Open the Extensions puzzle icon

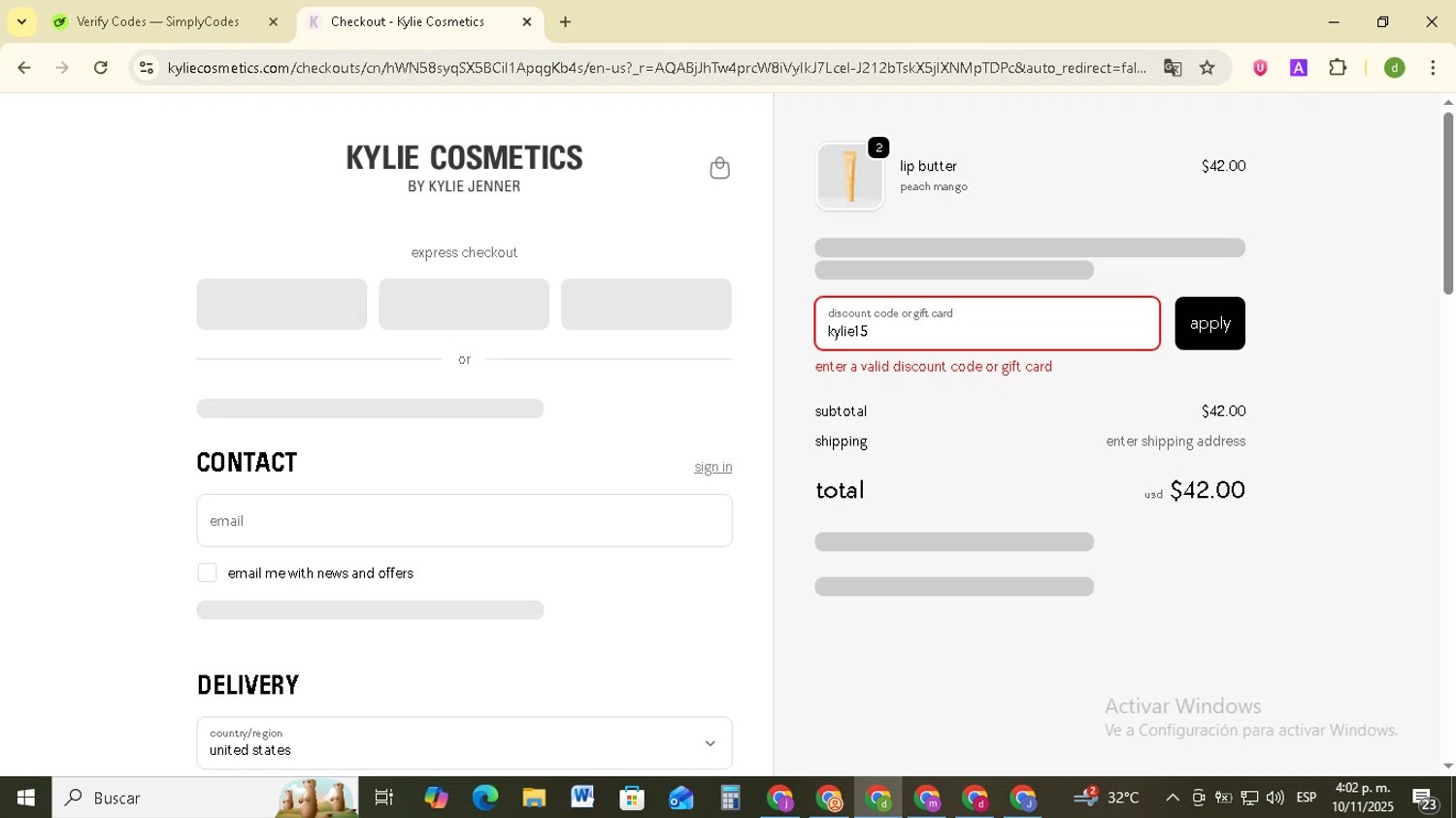(x=1338, y=68)
